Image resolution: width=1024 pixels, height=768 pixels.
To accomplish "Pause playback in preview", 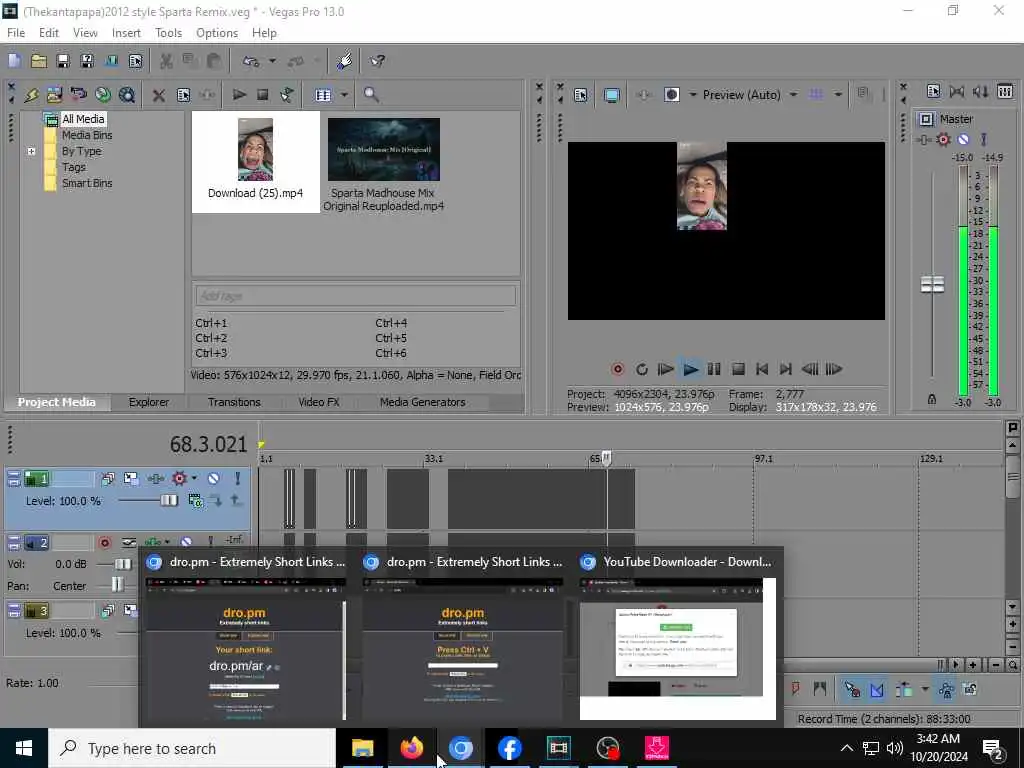I will [x=714, y=370].
